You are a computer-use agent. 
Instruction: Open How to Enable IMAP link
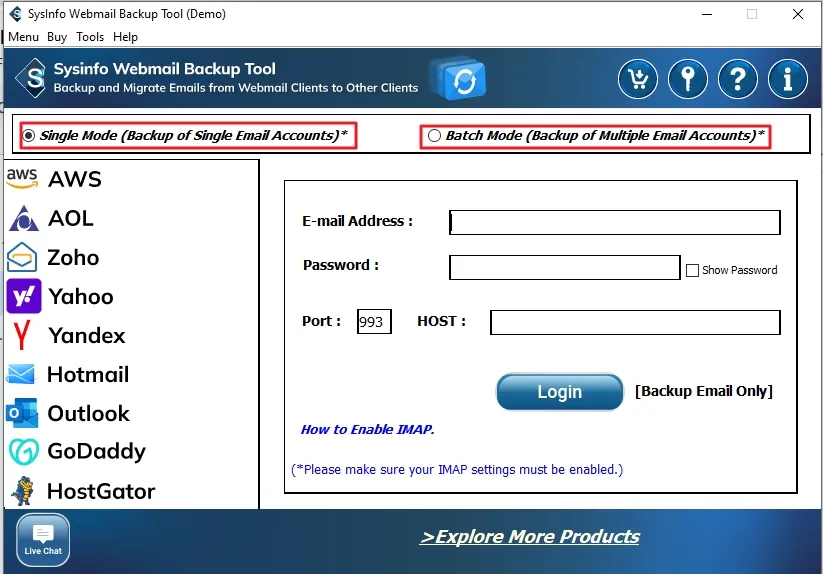click(367, 430)
